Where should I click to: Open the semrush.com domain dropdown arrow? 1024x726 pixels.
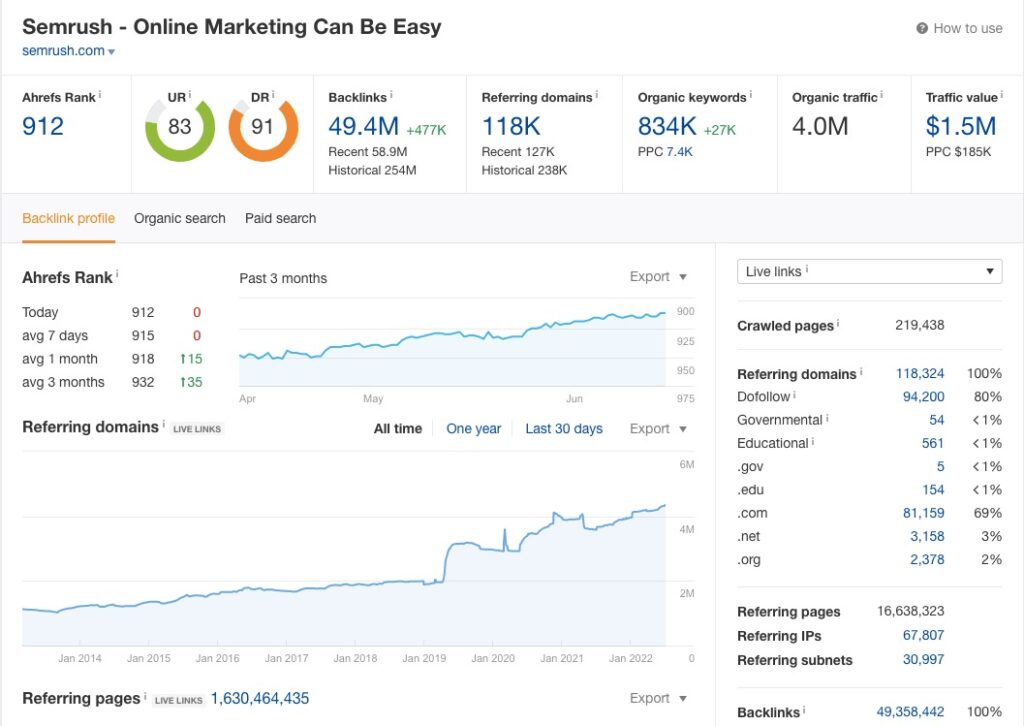tap(112, 52)
